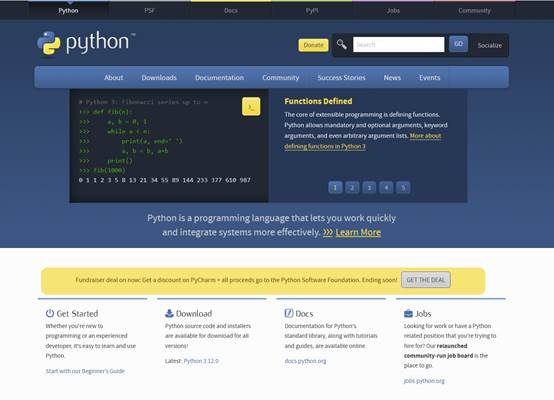
Task: Switch to slide 2 in code carousel
Action: (352, 187)
